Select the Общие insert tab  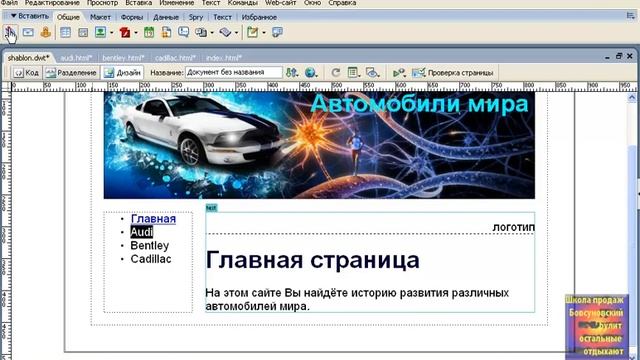pos(68,17)
